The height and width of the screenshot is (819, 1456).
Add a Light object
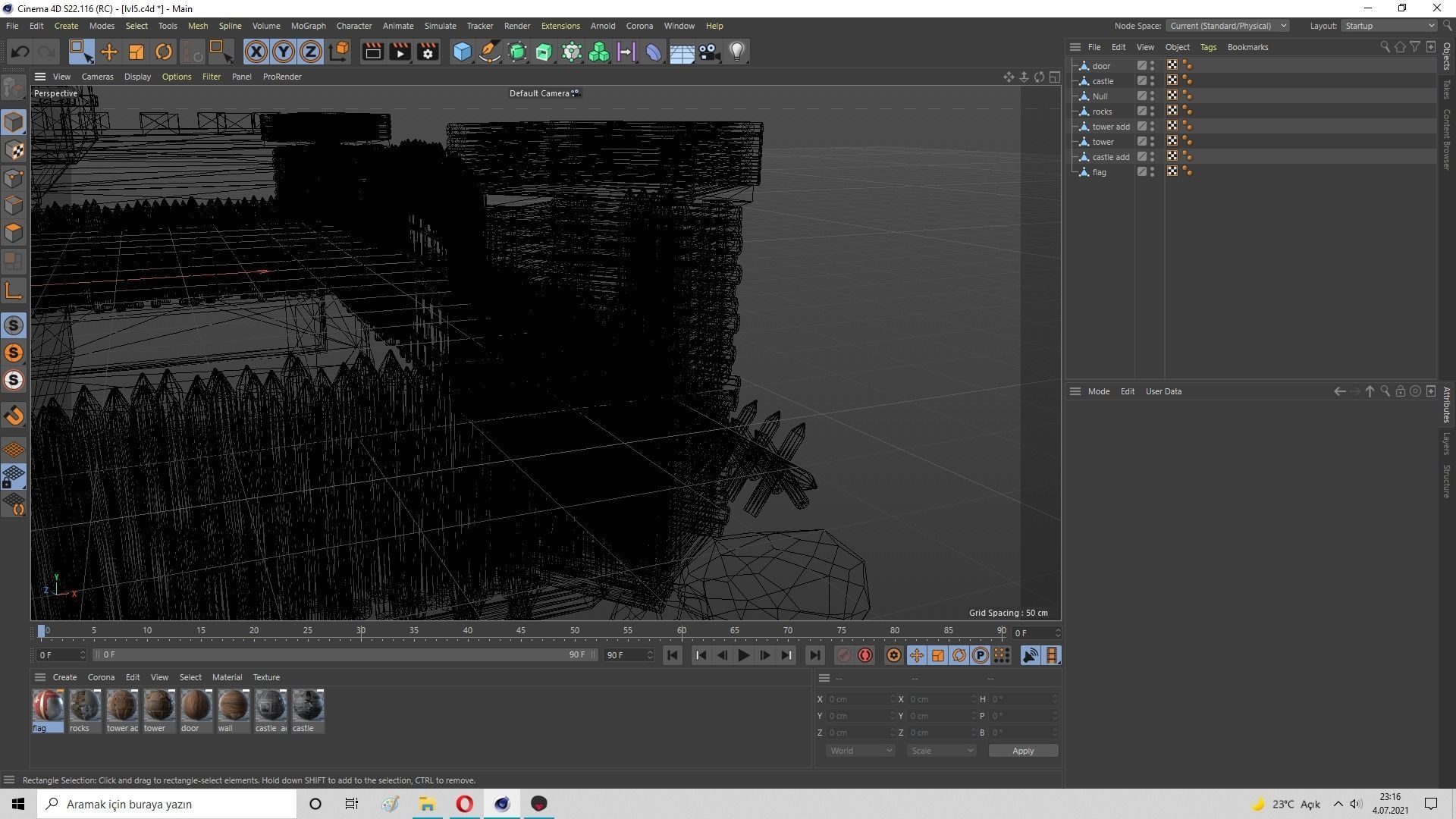point(737,52)
